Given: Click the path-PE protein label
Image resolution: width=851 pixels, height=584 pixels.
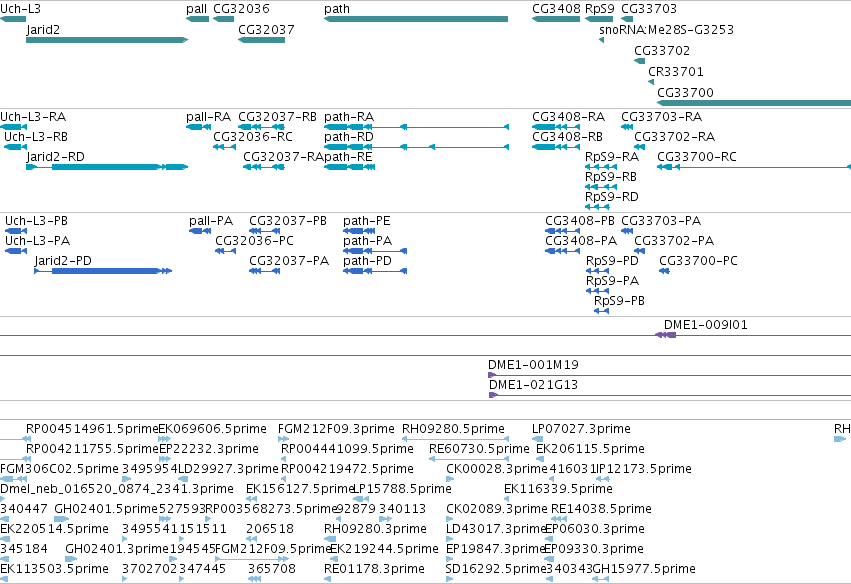Looking at the screenshot, I should [x=367, y=221].
